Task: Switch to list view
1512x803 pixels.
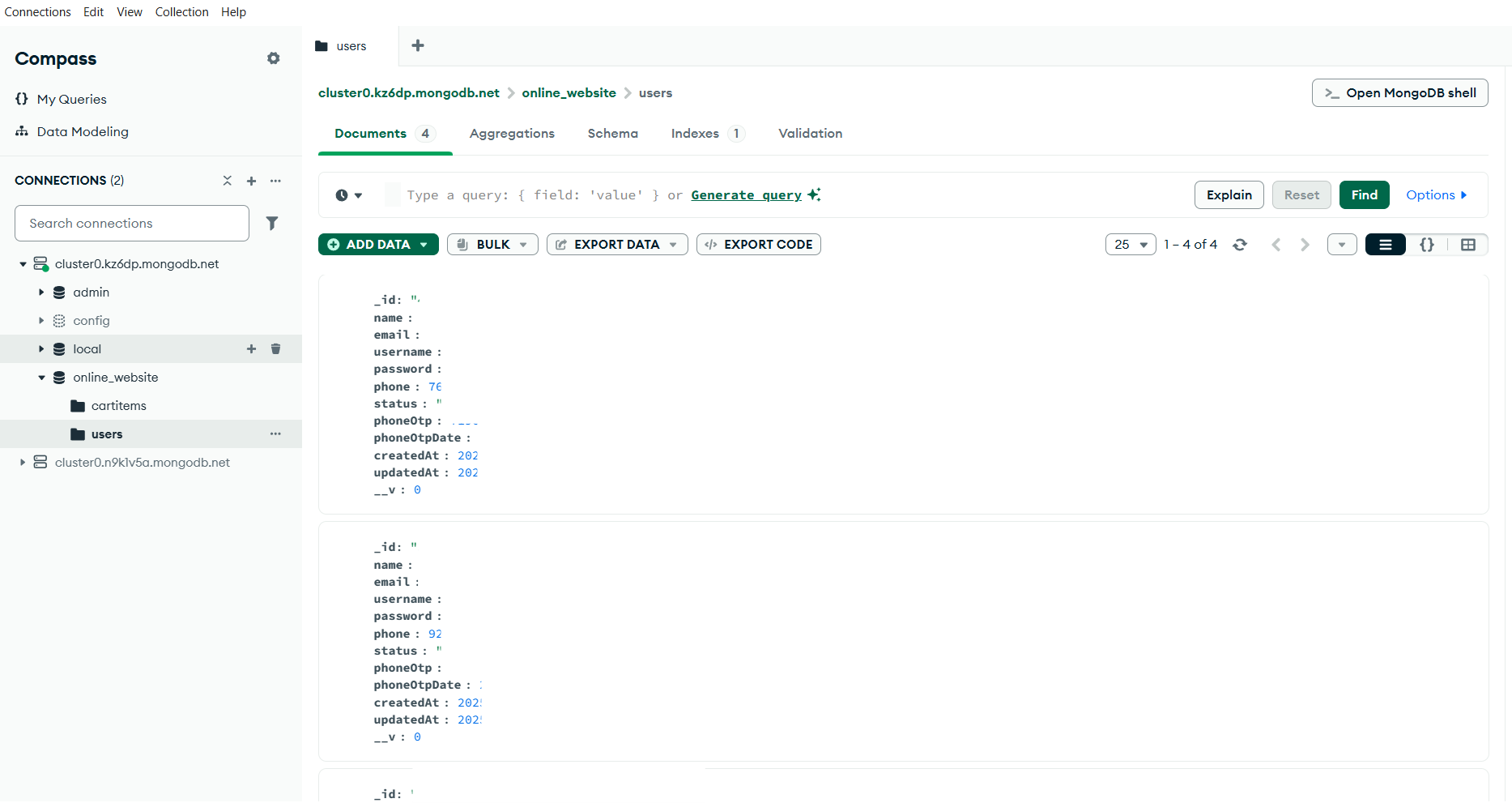Action: (x=1386, y=244)
